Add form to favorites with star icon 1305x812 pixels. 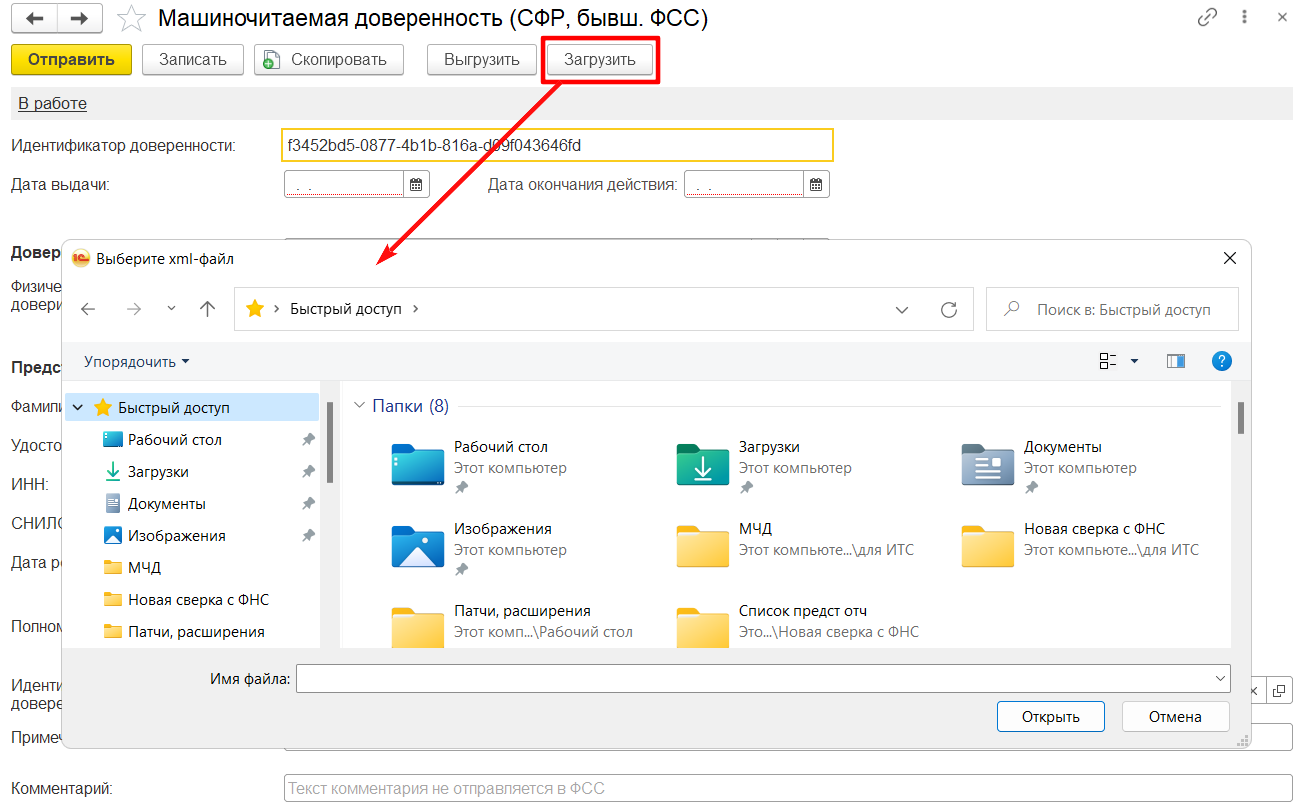tap(131, 19)
